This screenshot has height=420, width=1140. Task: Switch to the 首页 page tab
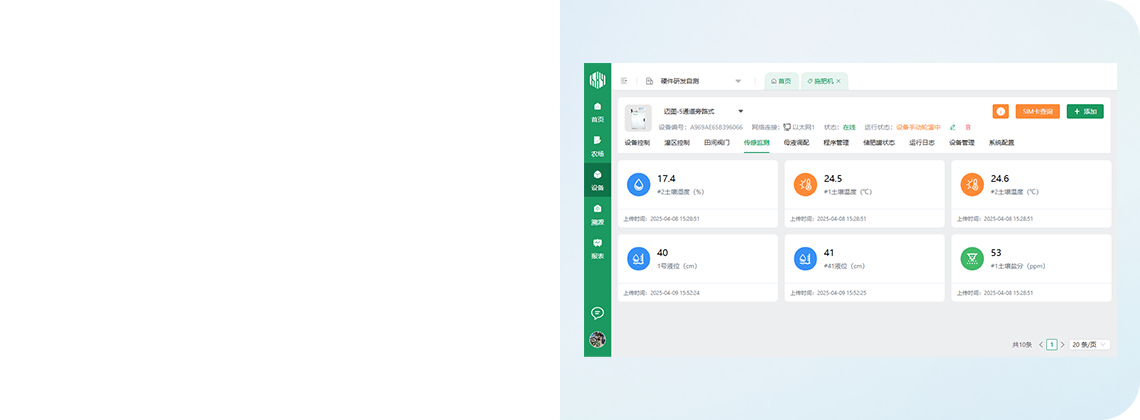[x=782, y=81]
